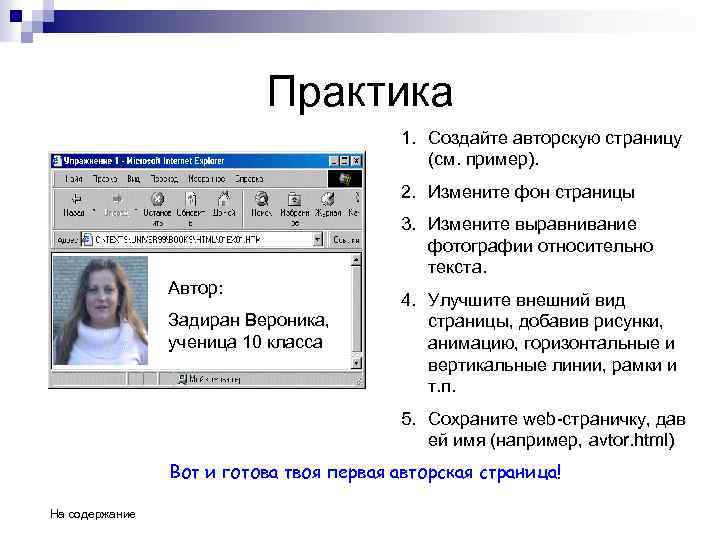
Task: Click the 'Практика' slide title
Action: click(x=360, y=92)
